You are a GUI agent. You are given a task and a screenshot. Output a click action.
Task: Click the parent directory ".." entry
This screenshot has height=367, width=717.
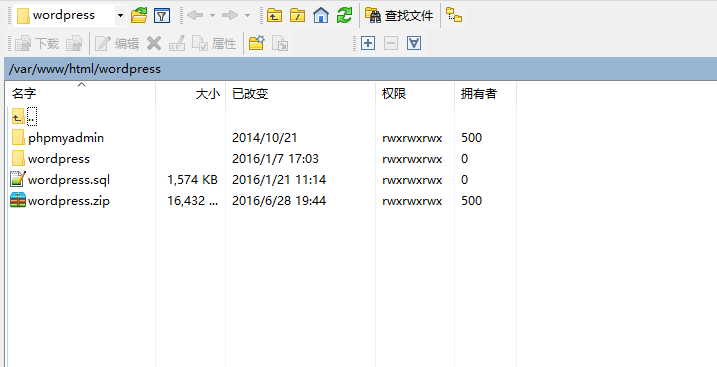(24, 117)
